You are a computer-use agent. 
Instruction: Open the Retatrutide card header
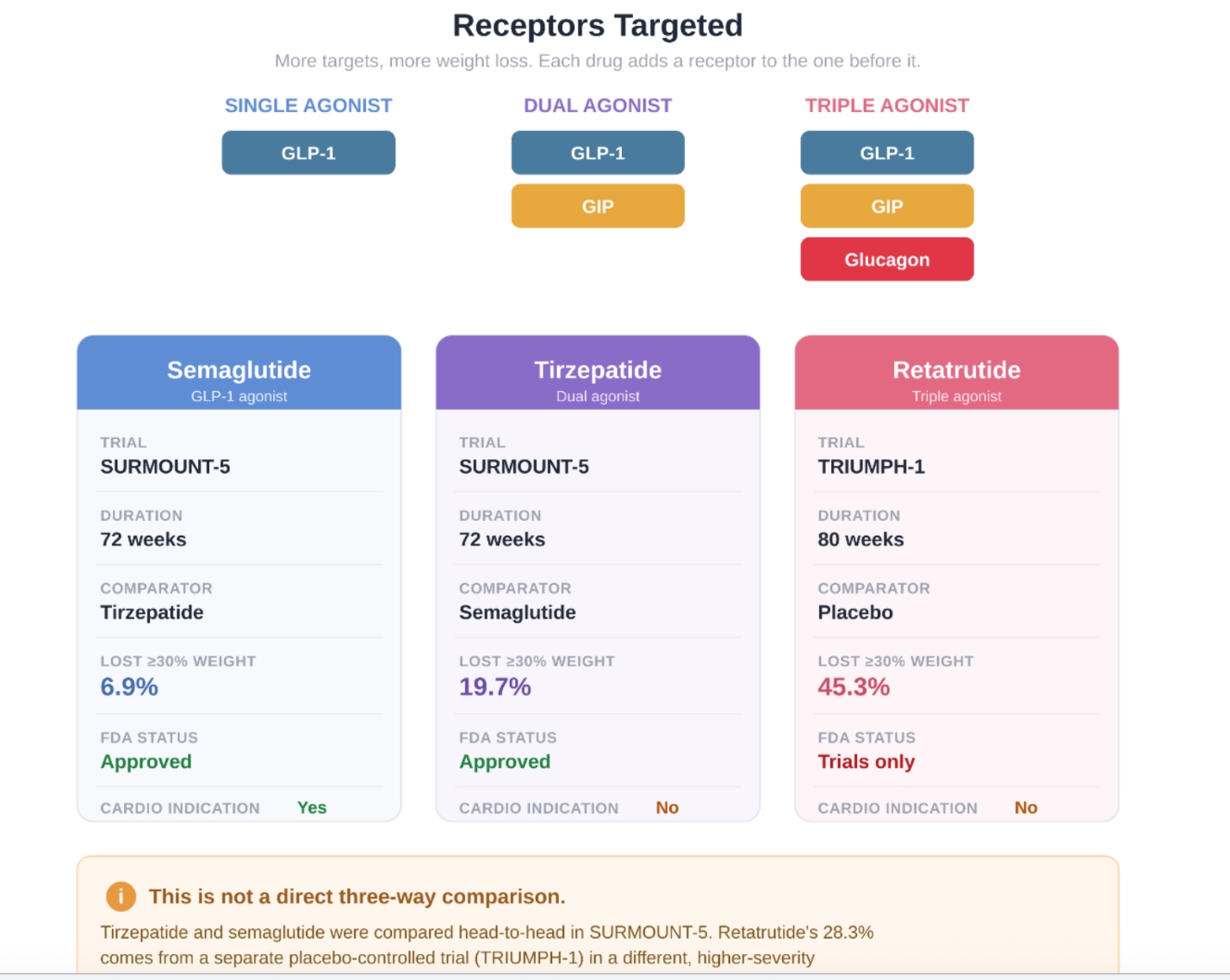957,373
